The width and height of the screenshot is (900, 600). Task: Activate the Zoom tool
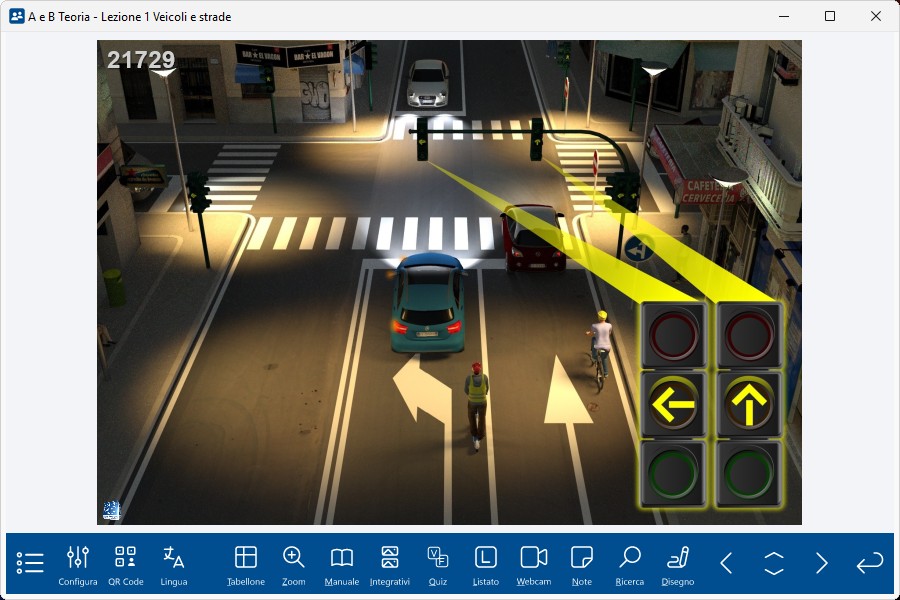point(294,564)
